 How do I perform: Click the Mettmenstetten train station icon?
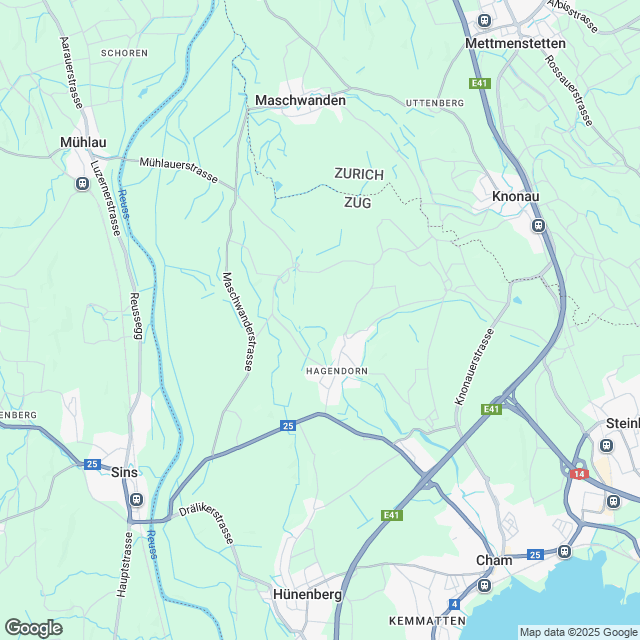(x=484, y=20)
